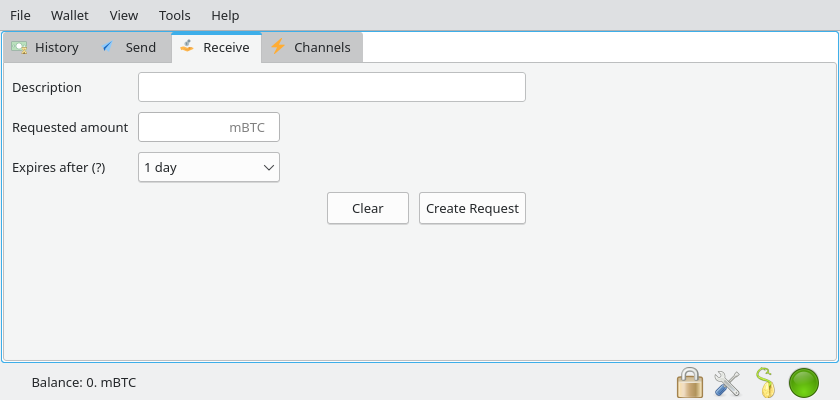The image size is (840, 400).
Task: Click the green network status indicator
Action: 804,382
